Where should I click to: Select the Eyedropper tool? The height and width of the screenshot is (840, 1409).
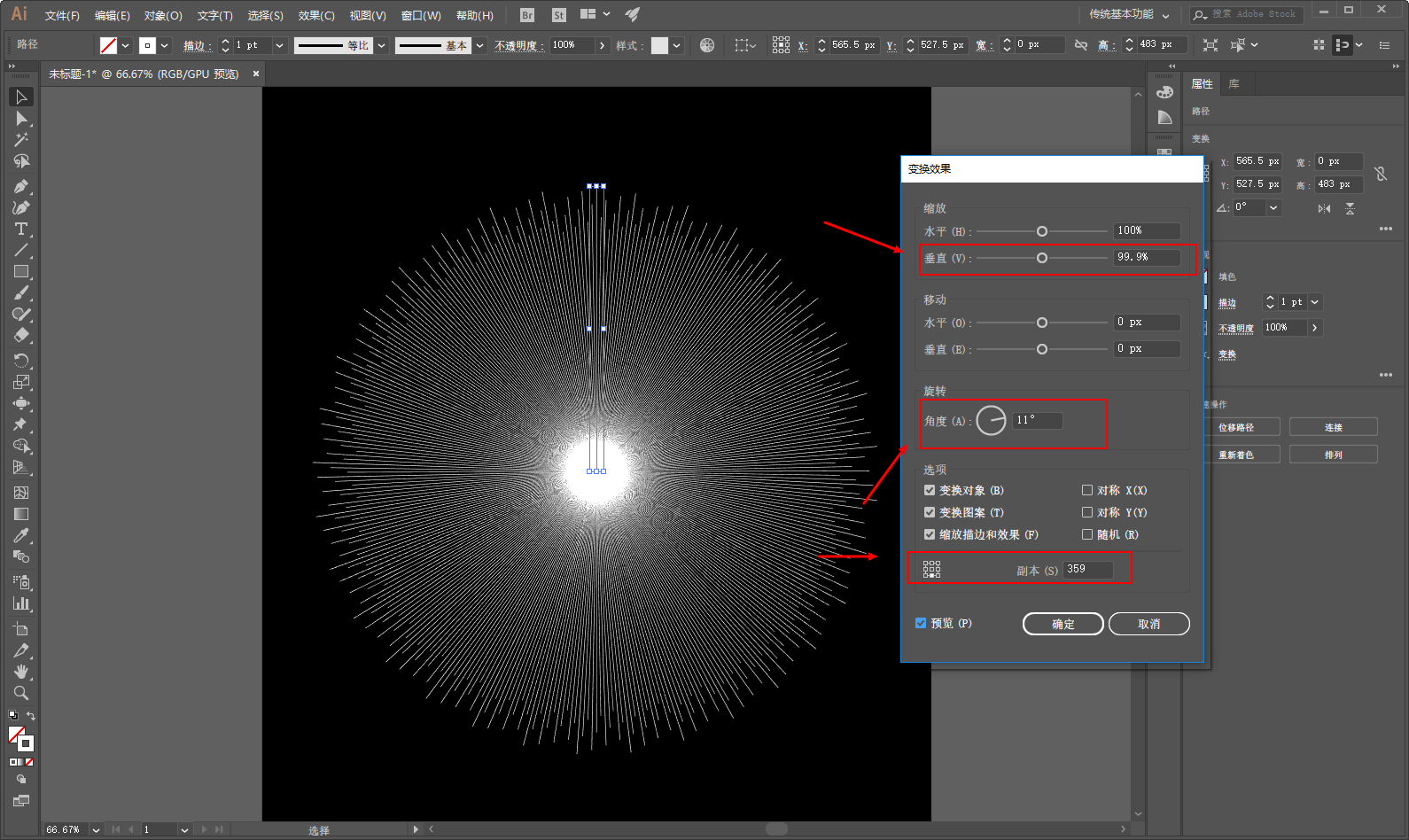(x=21, y=535)
